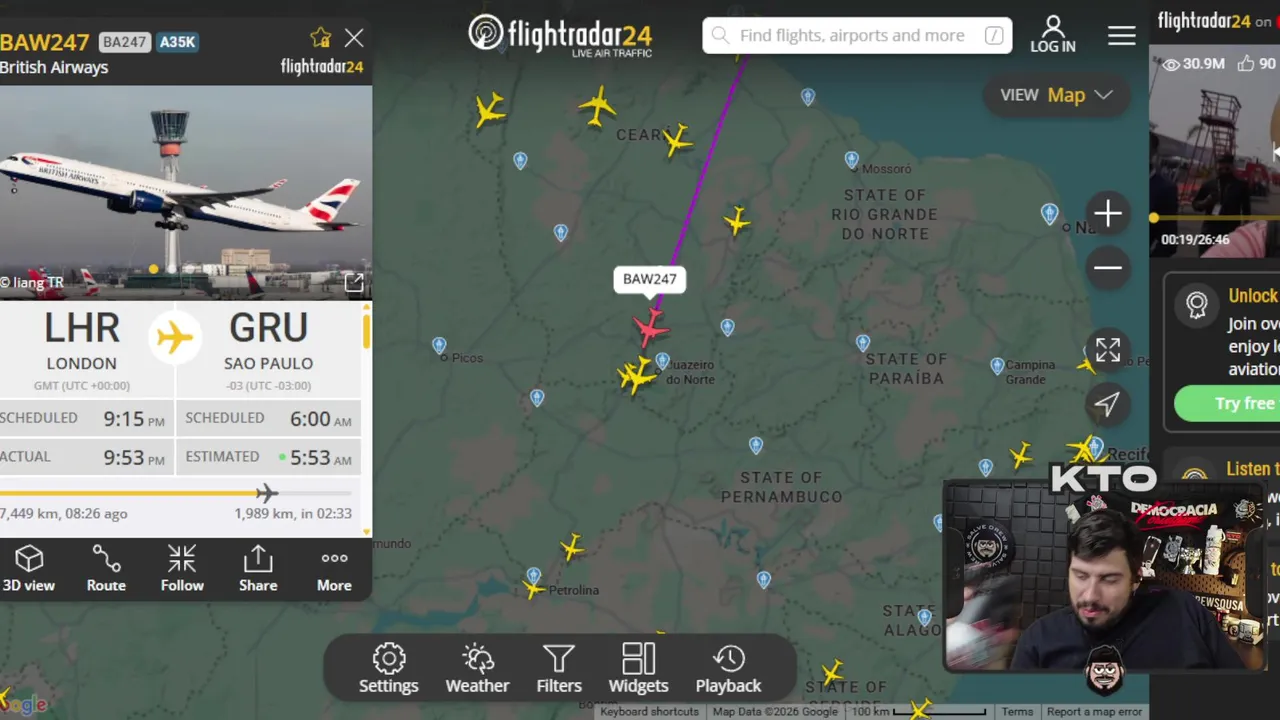Add BAW247 to favorites with star
Screen dimensions: 1280x720
coord(320,38)
